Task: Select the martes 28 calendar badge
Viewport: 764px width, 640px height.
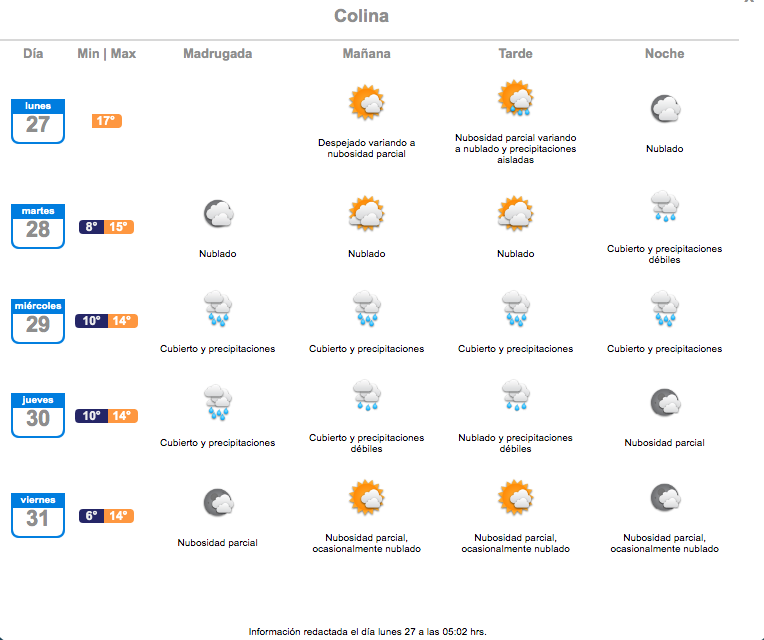Action: pyautogui.click(x=38, y=226)
